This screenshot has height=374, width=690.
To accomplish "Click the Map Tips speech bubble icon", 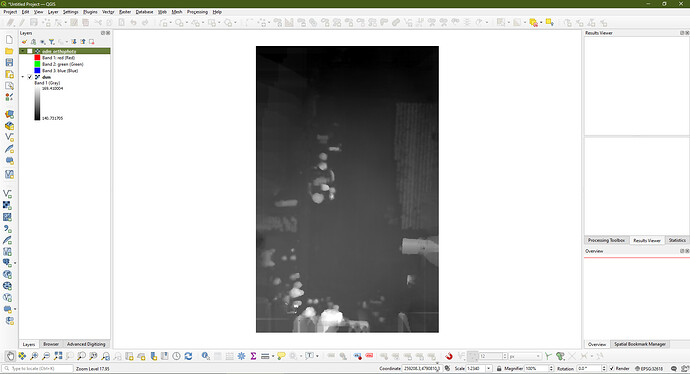I will (281, 356).
